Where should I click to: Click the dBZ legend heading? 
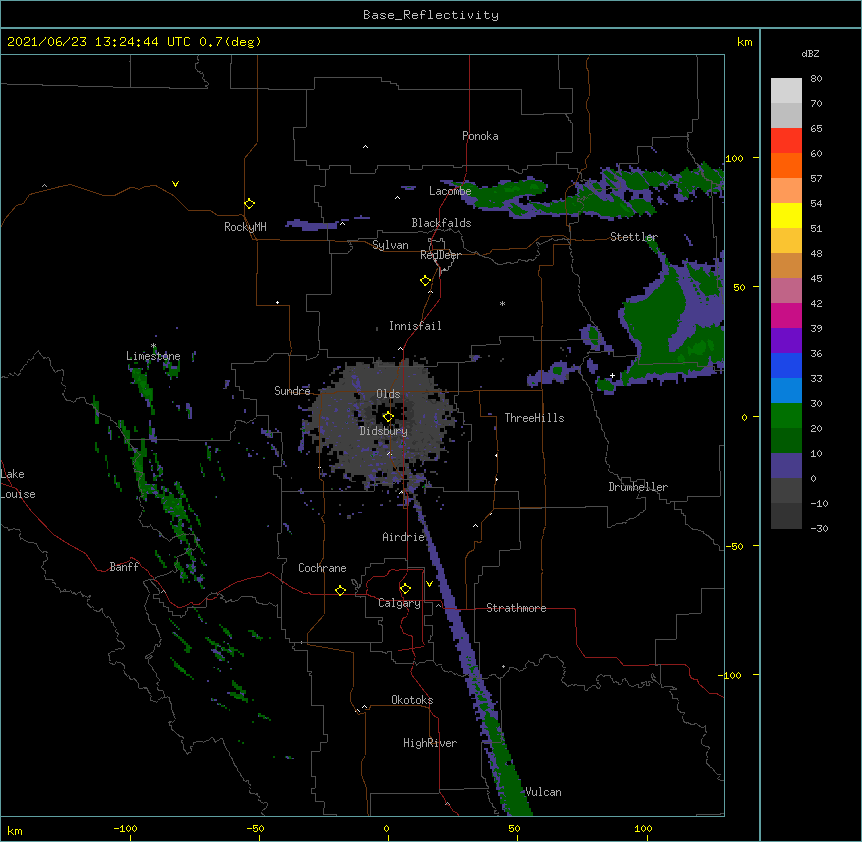[x=810, y=53]
